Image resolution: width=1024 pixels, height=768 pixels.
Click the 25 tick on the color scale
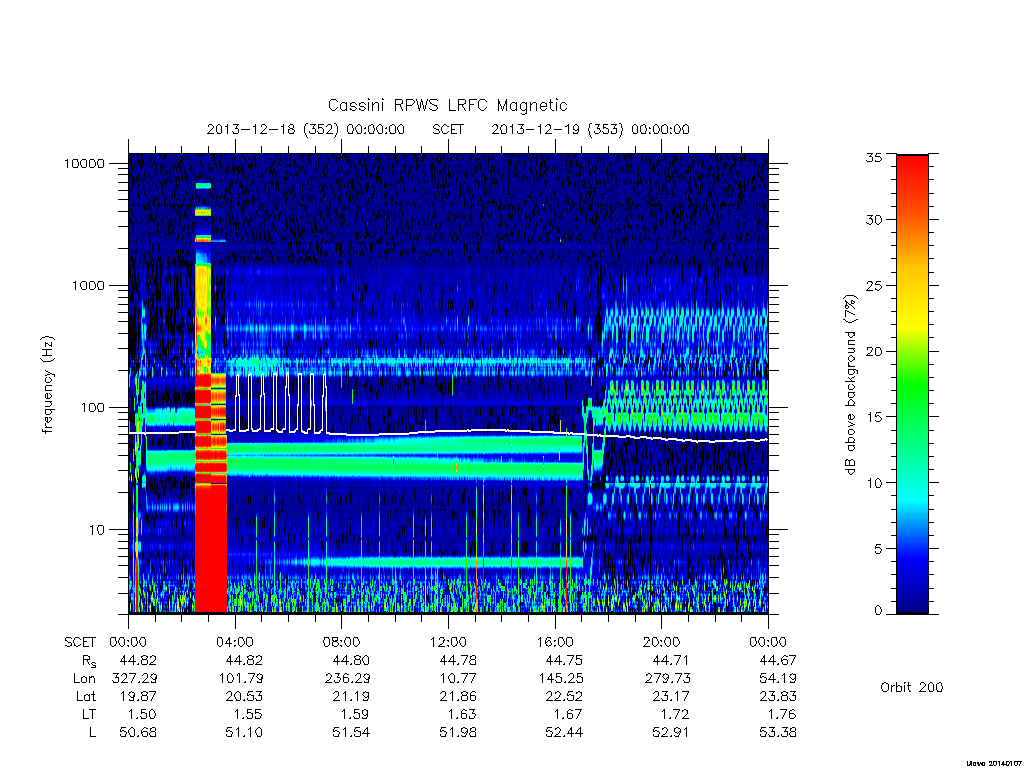coord(874,286)
